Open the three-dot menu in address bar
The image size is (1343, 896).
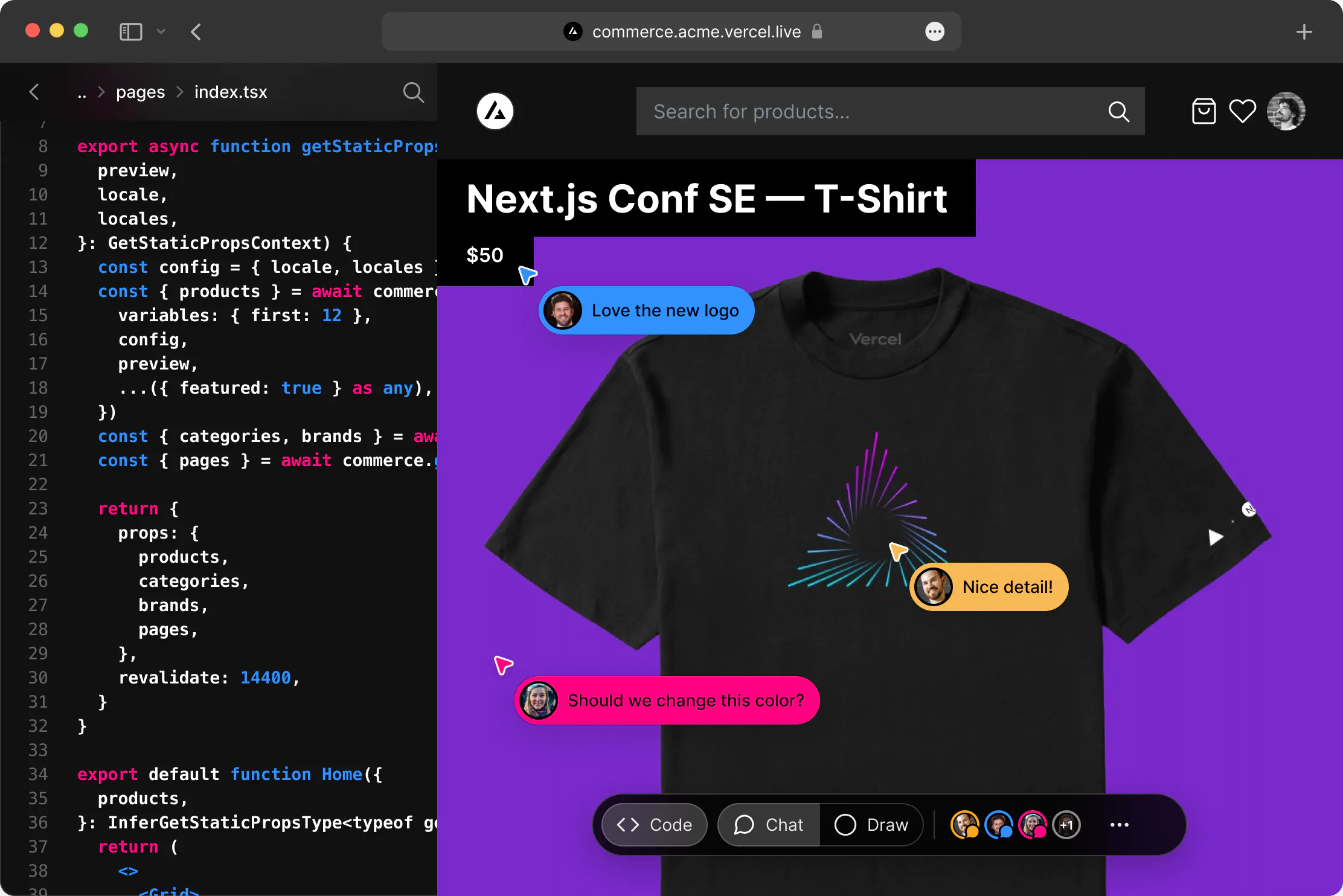tap(934, 31)
